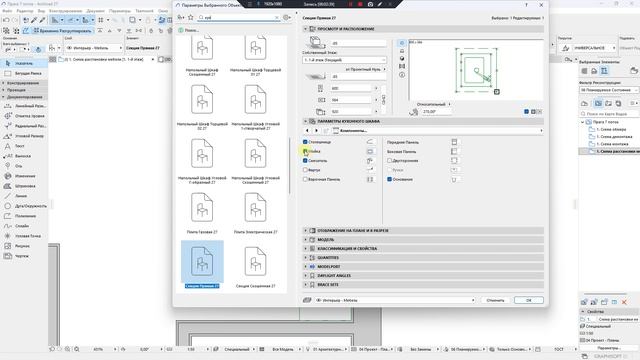Screen dimensions: 640x360
Task: Click the OK button
Action: 529,300
